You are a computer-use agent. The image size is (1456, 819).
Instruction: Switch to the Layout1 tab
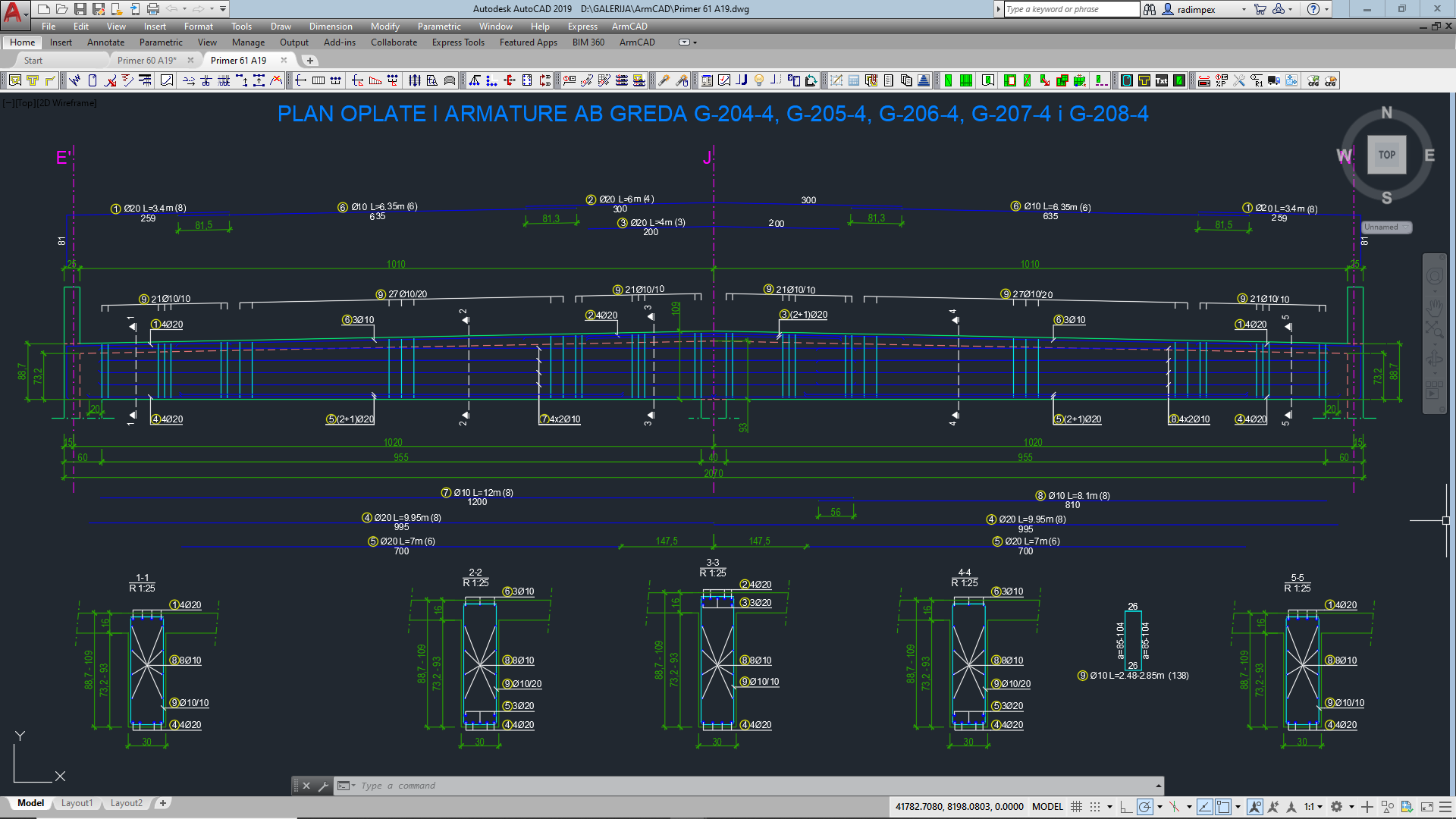pos(77,803)
